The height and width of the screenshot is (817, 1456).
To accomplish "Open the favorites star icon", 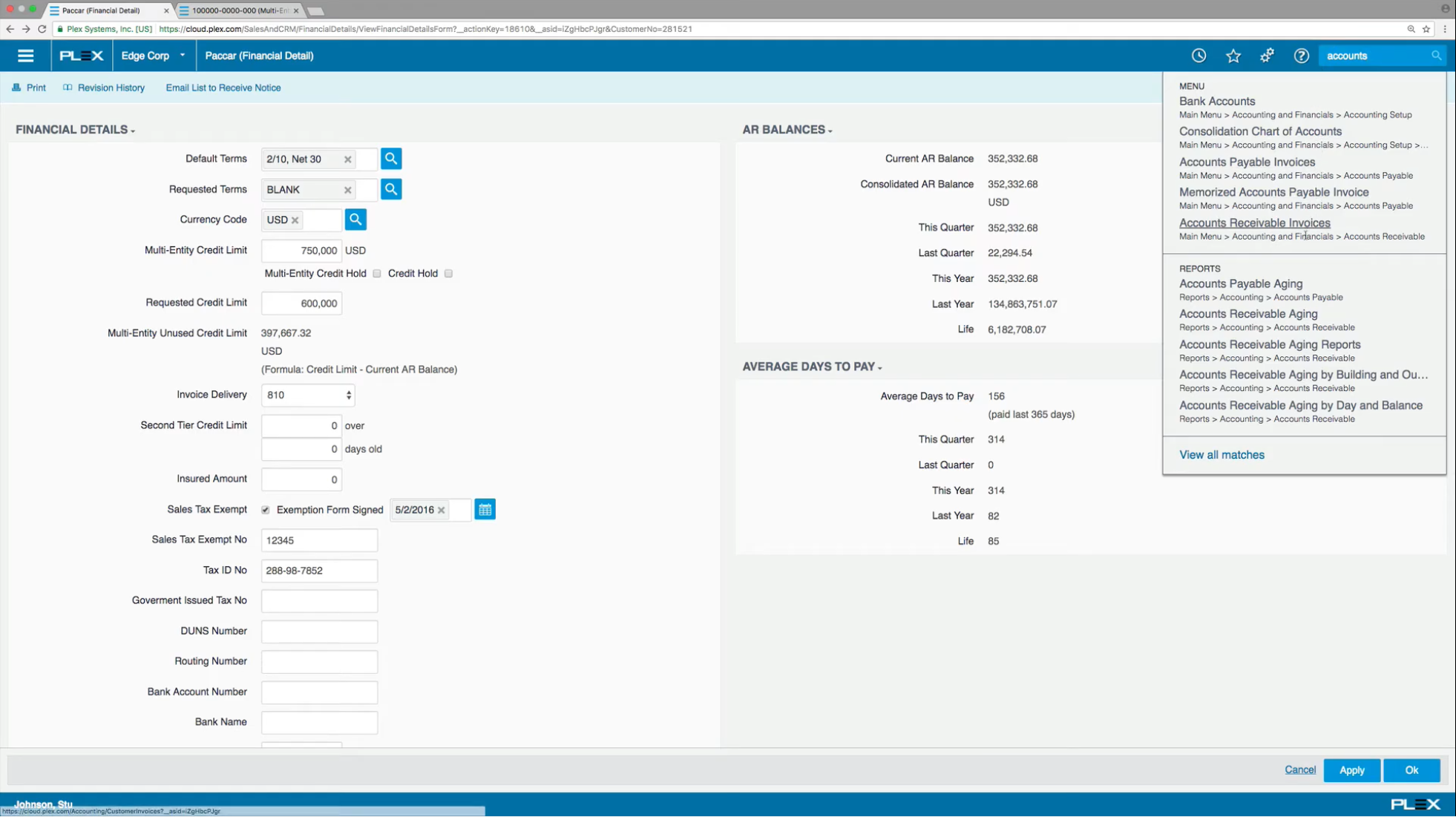I will point(1232,55).
